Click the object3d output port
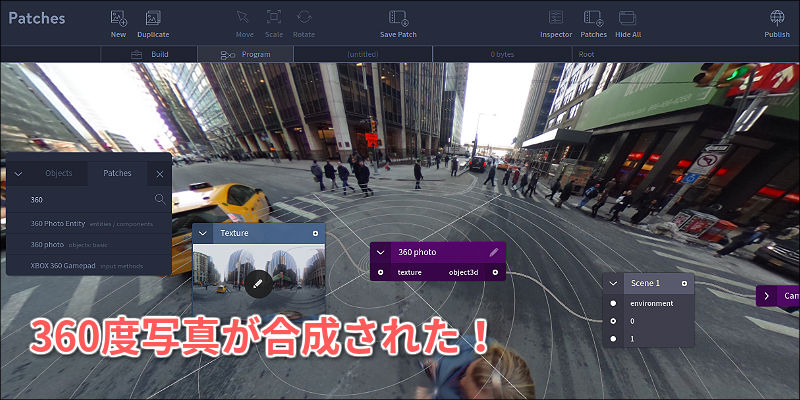The image size is (800, 400). click(495, 272)
